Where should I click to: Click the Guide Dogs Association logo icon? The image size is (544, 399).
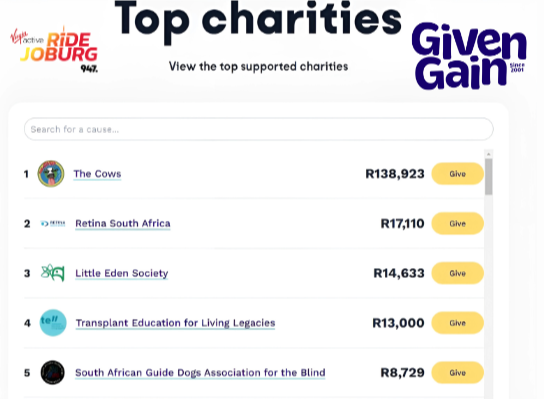pyautogui.click(x=53, y=373)
